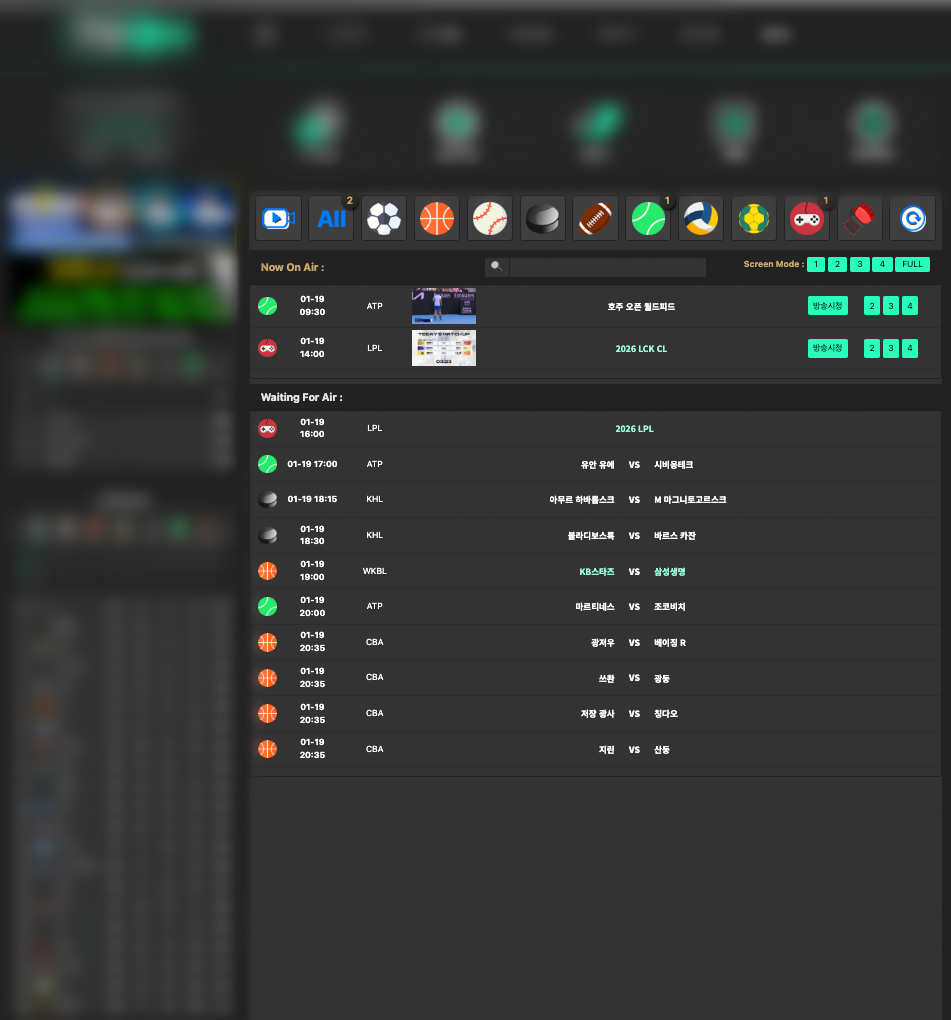The width and height of the screenshot is (951, 1020).
Task: Filter by soccer ball icon
Action: (x=384, y=218)
